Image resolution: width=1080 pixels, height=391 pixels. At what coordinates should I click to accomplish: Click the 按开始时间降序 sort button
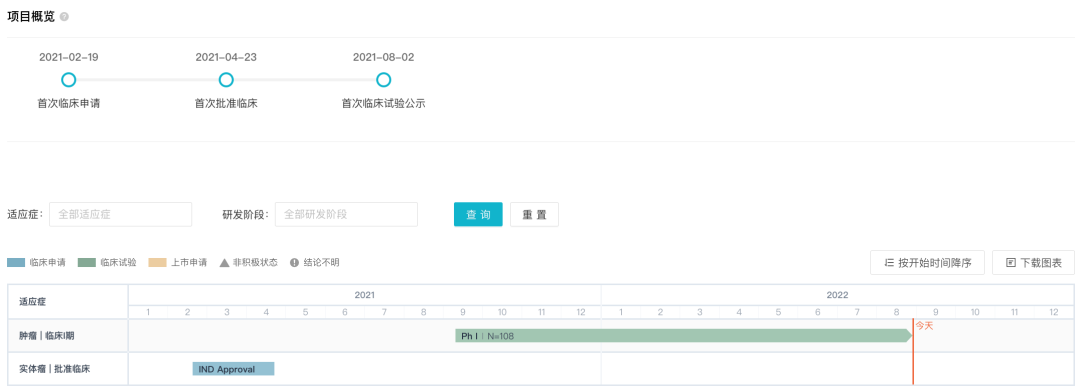927,263
